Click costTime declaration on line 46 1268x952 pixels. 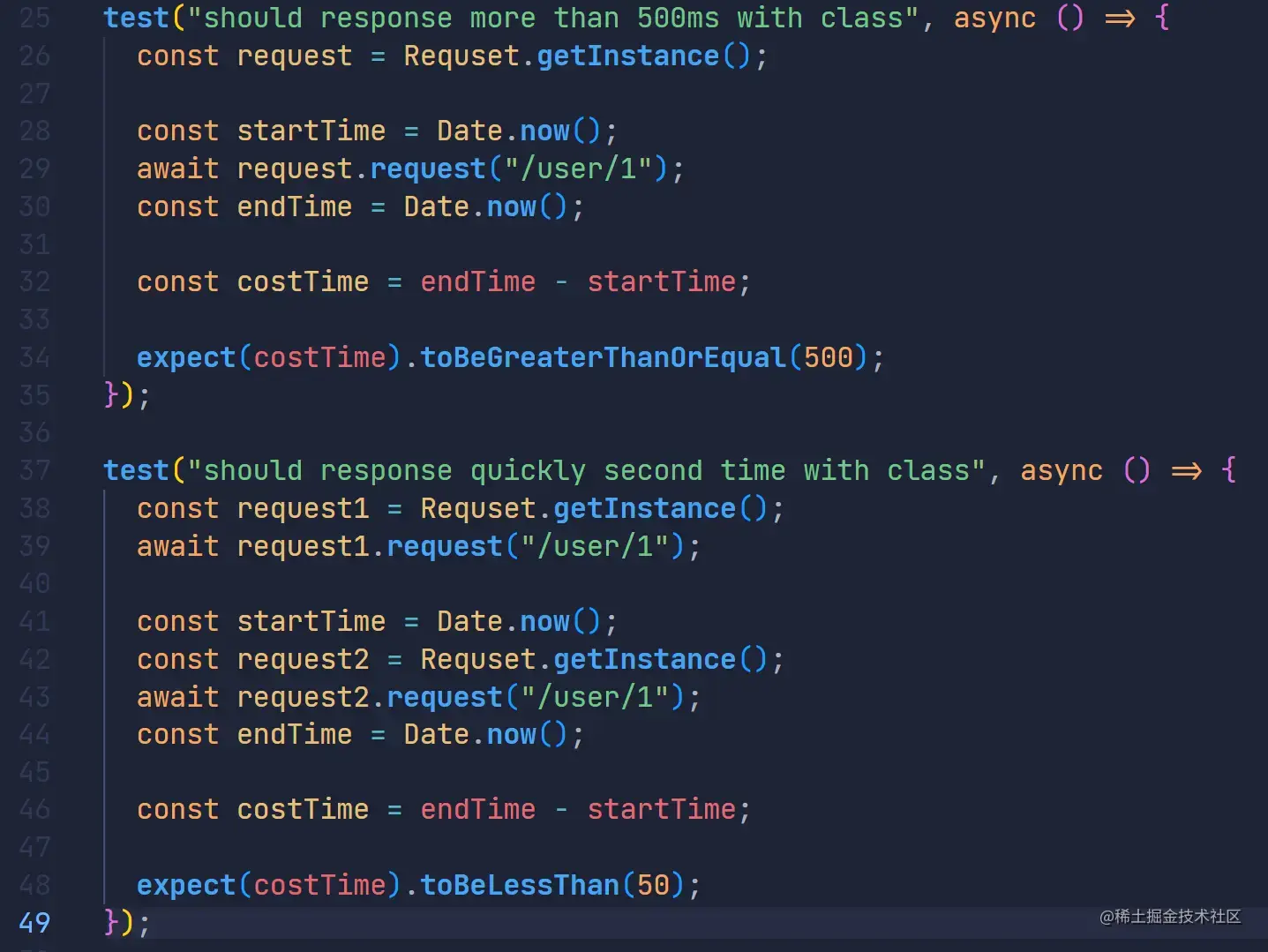click(303, 809)
